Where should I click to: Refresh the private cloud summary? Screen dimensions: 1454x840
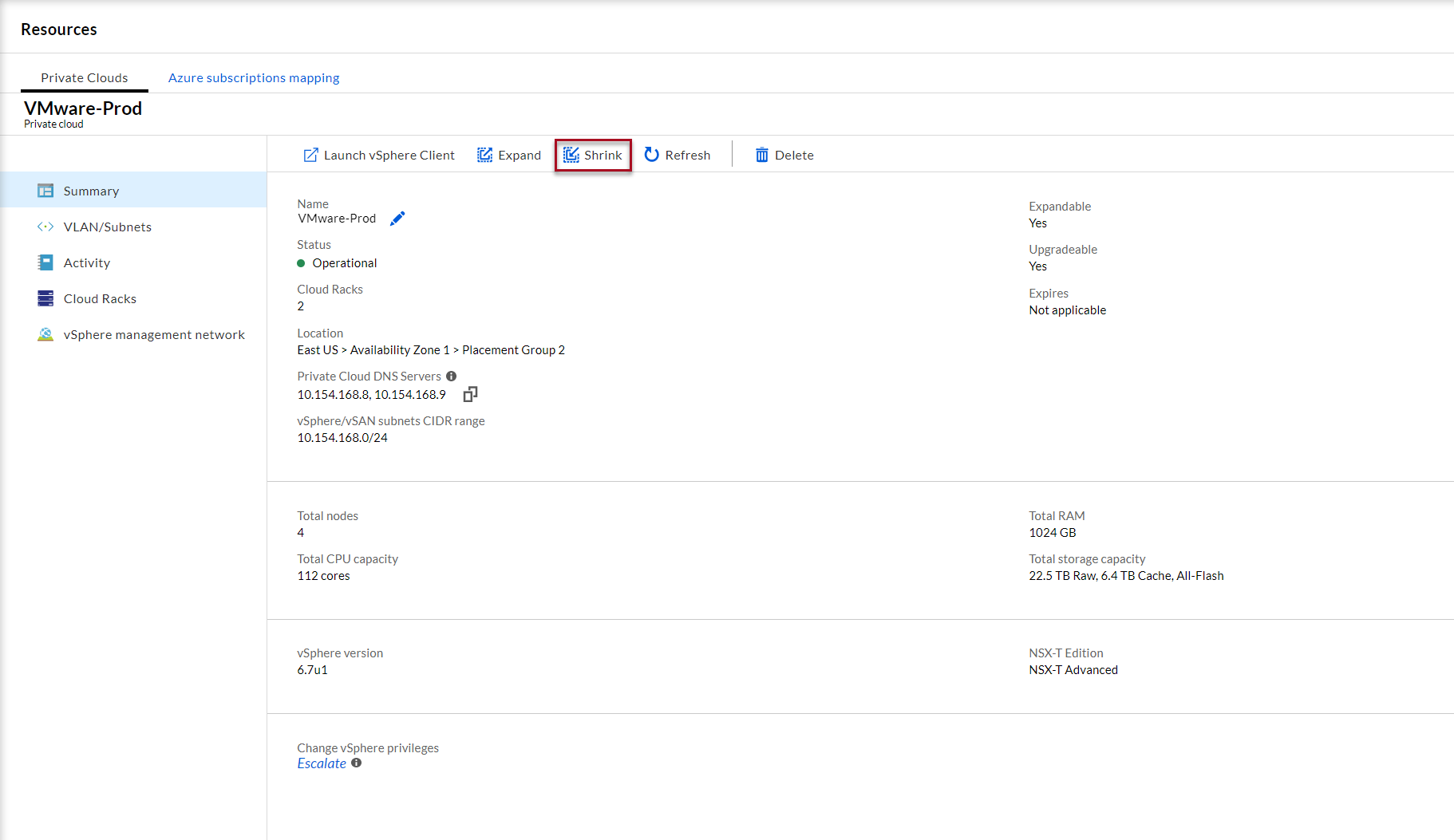678,155
